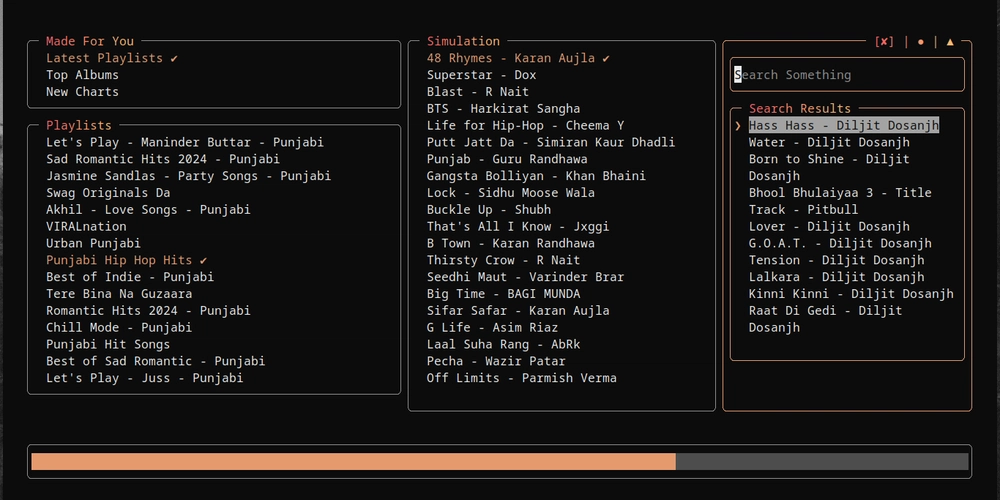Choose G.O.A.T. - Diljit Dosanjh result
The image size is (1000, 500).
click(840, 243)
